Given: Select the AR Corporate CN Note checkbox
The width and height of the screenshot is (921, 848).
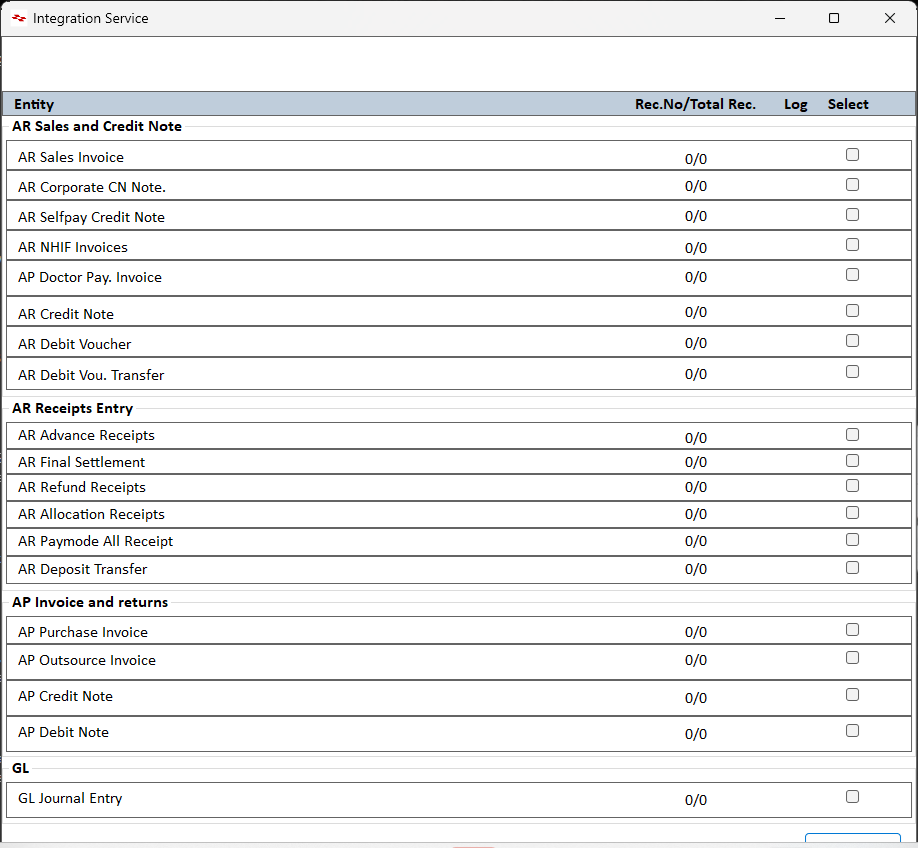Looking at the screenshot, I should [x=852, y=185].
